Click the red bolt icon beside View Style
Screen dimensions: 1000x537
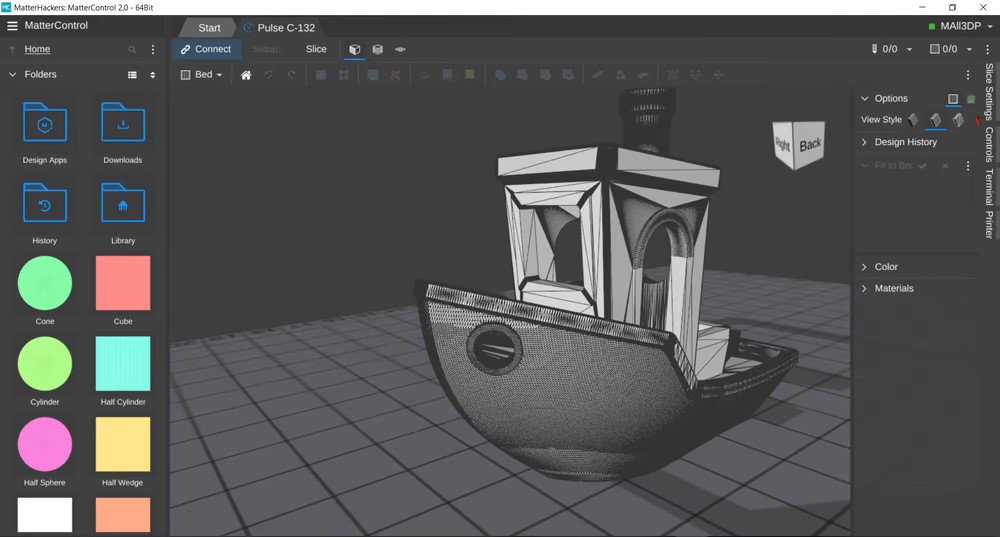[978, 120]
